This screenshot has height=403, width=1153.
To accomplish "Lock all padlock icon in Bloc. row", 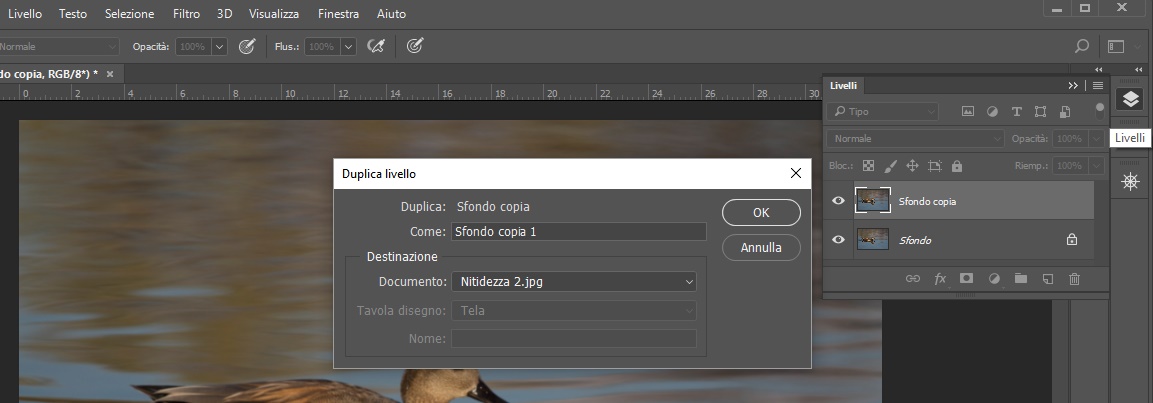I will click(957, 165).
